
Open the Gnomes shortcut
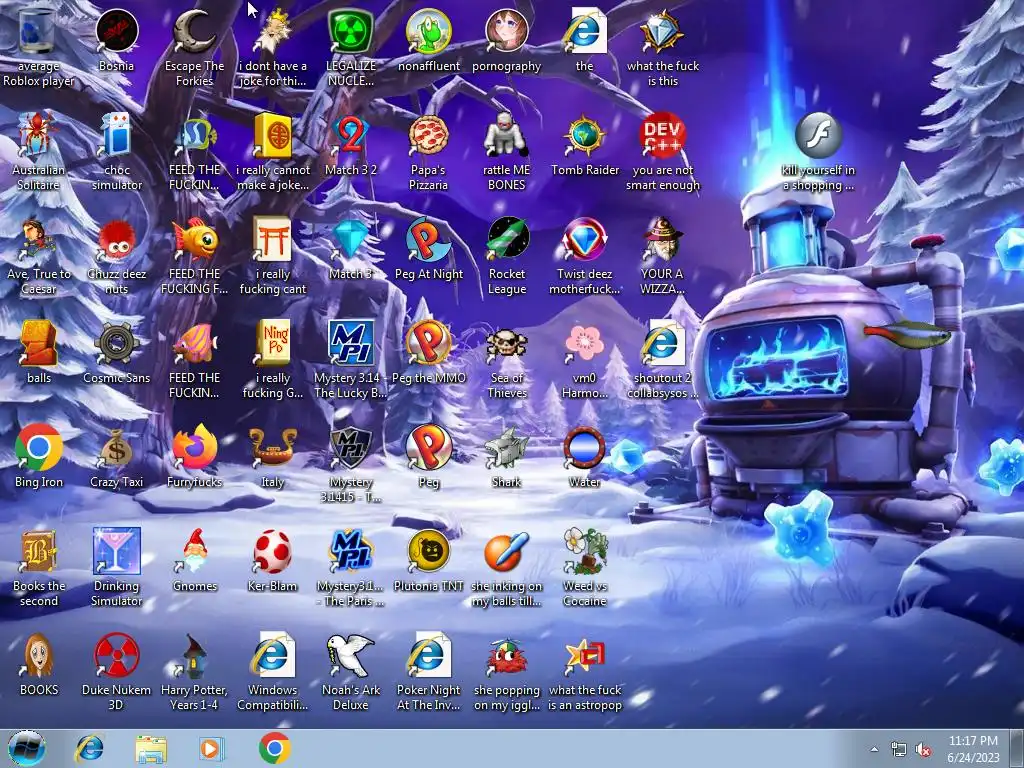[194, 551]
